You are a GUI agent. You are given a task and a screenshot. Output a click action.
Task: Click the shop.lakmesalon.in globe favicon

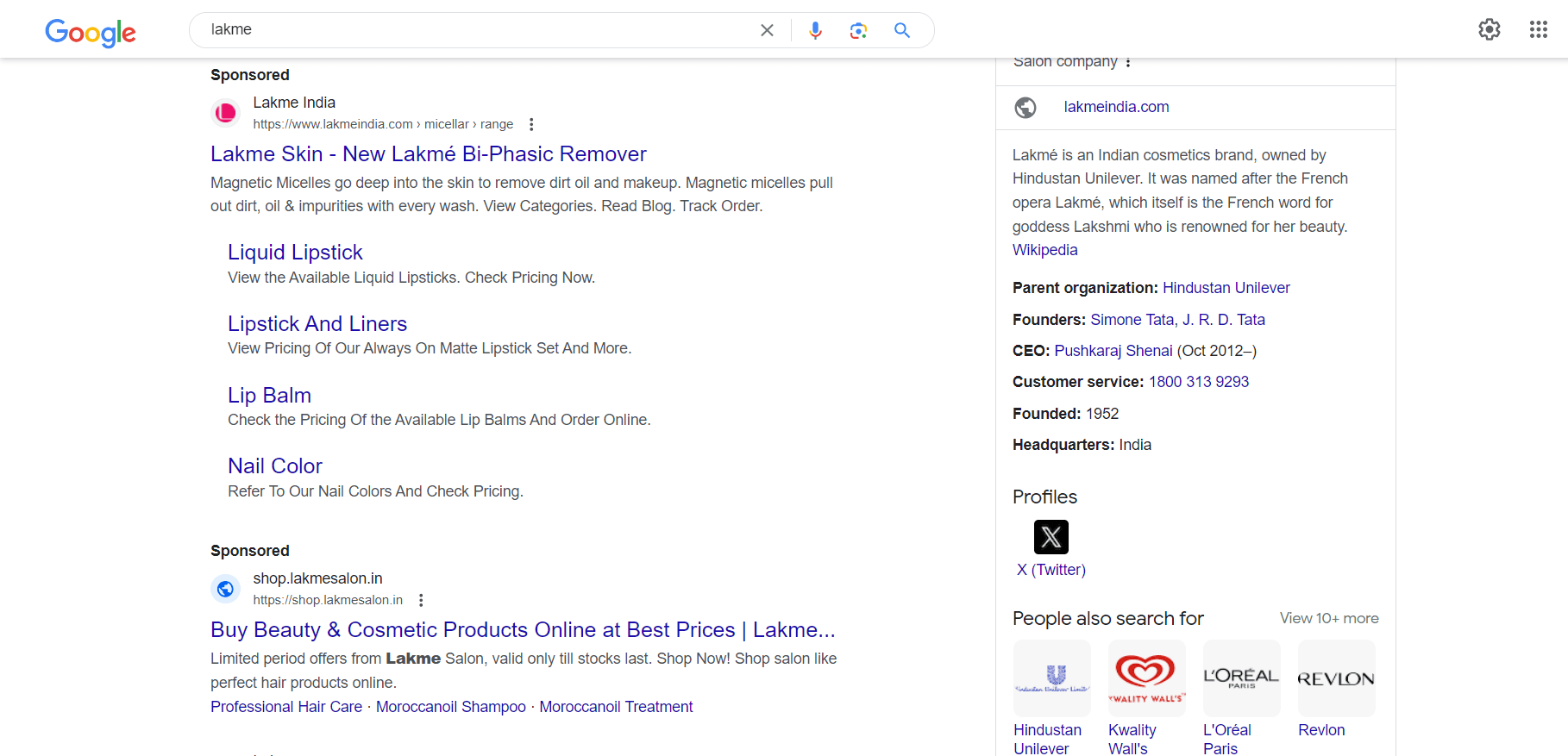(x=225, y=589)
